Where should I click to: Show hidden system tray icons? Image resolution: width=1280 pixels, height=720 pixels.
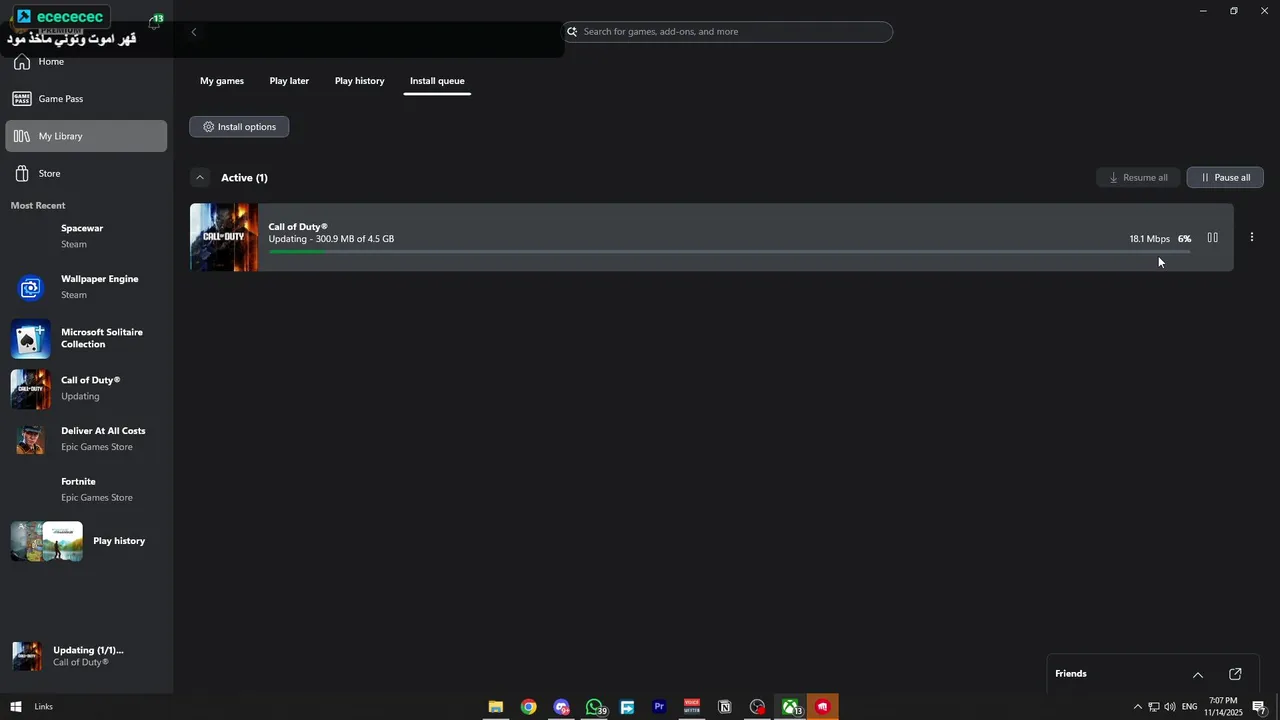1137,707
